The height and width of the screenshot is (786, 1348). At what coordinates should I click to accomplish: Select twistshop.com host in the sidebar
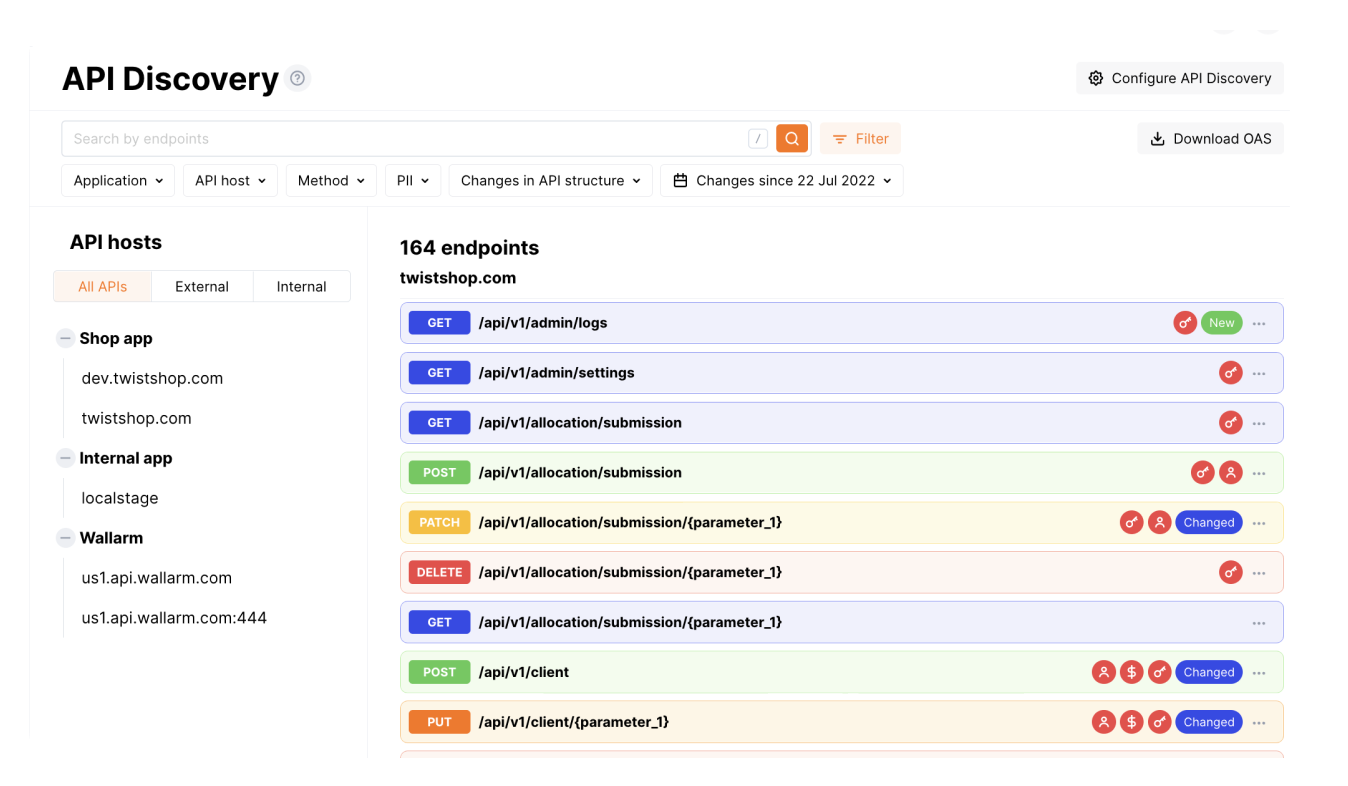(x=136, y=418)
